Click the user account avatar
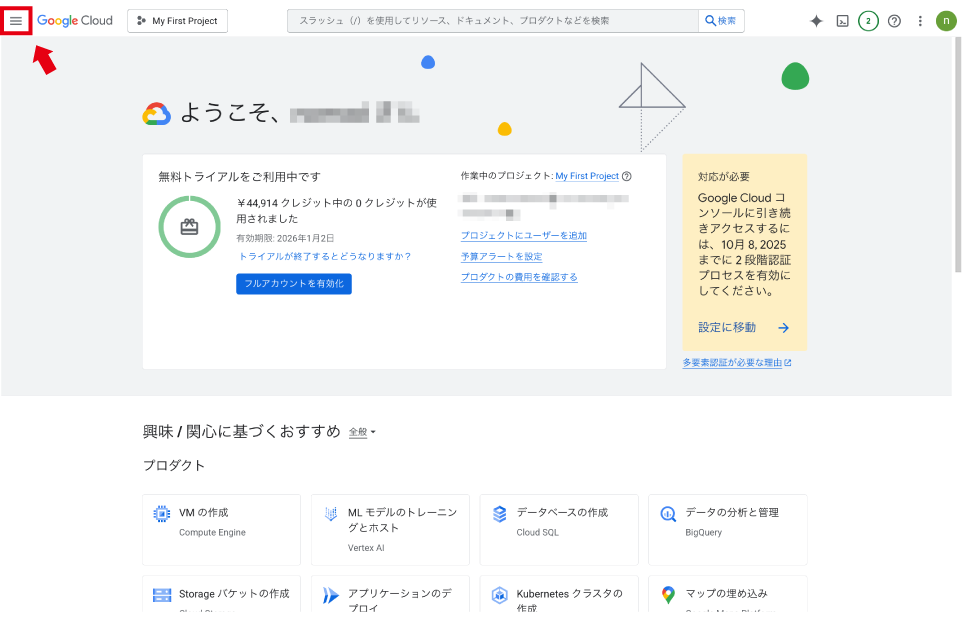This screenshot has width=964, height=617. 946,21
